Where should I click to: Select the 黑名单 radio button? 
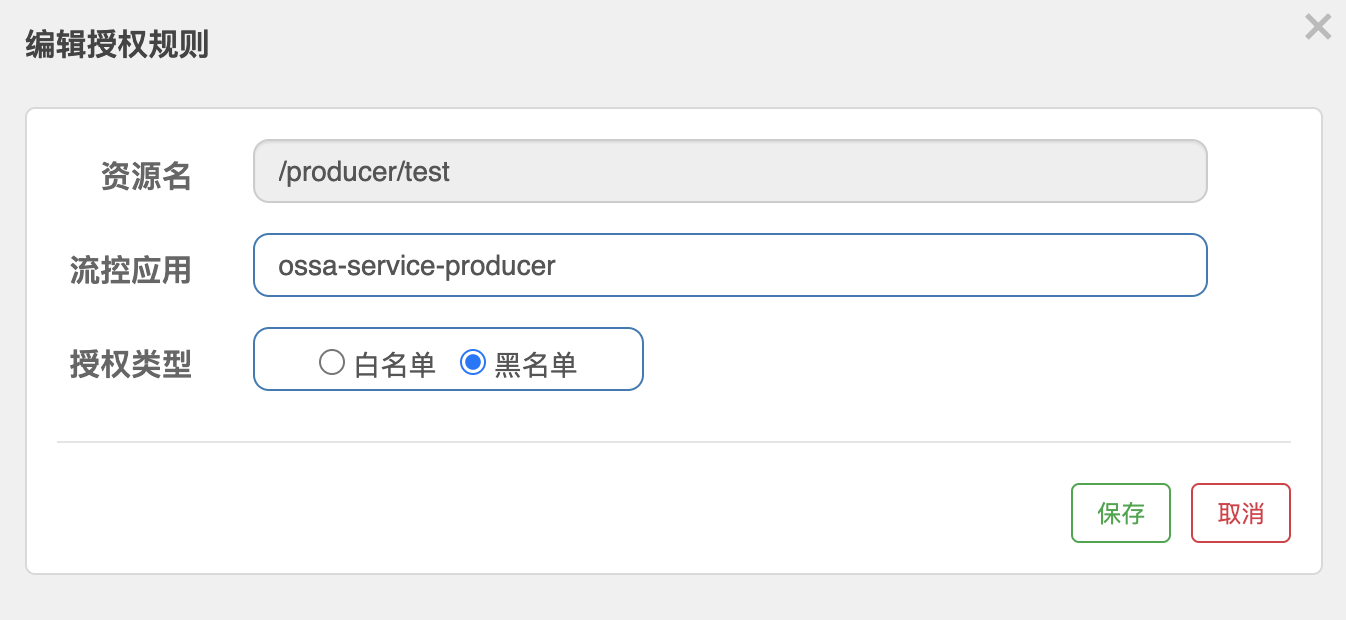(473, 362)
